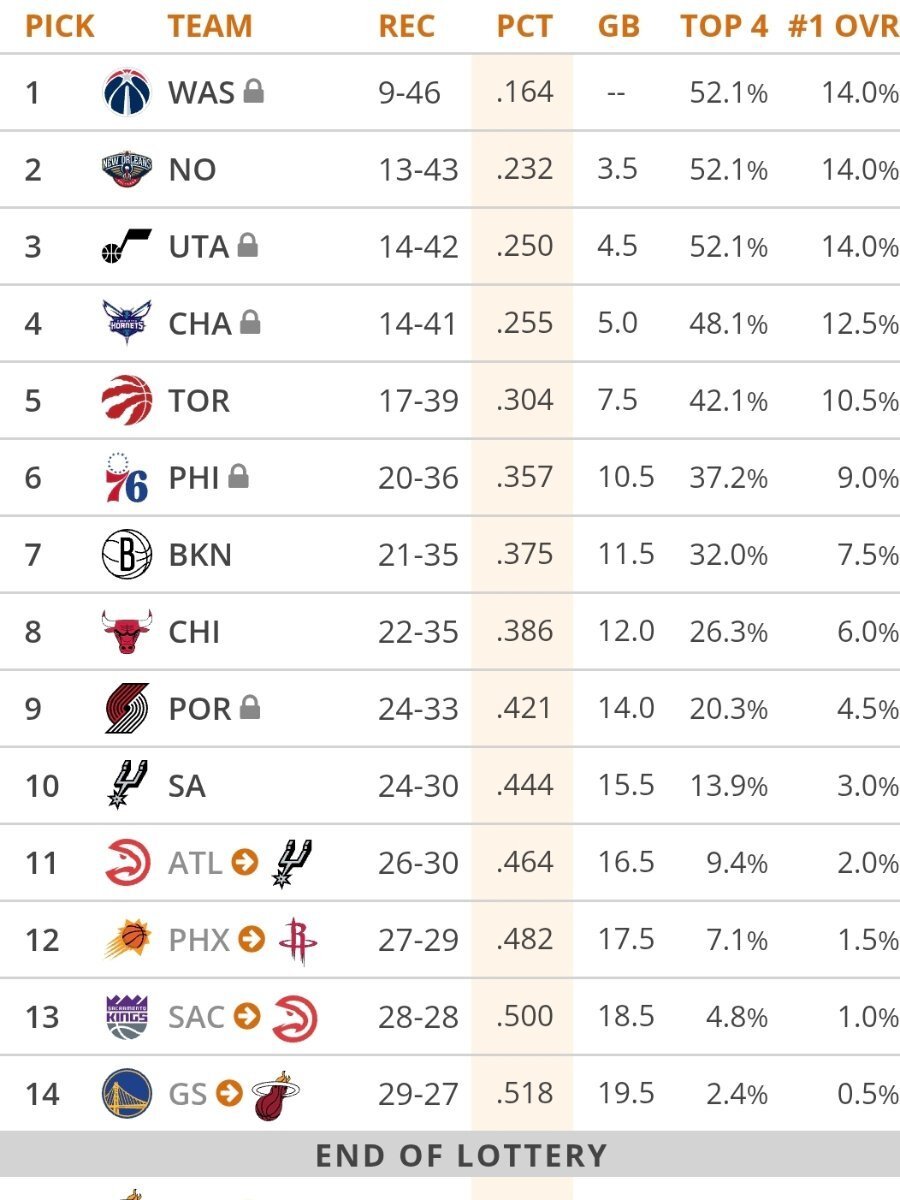900x1200 pixels.
Task: Click the Brooklyn Nets logo
Action: click(x=127, y=554)
